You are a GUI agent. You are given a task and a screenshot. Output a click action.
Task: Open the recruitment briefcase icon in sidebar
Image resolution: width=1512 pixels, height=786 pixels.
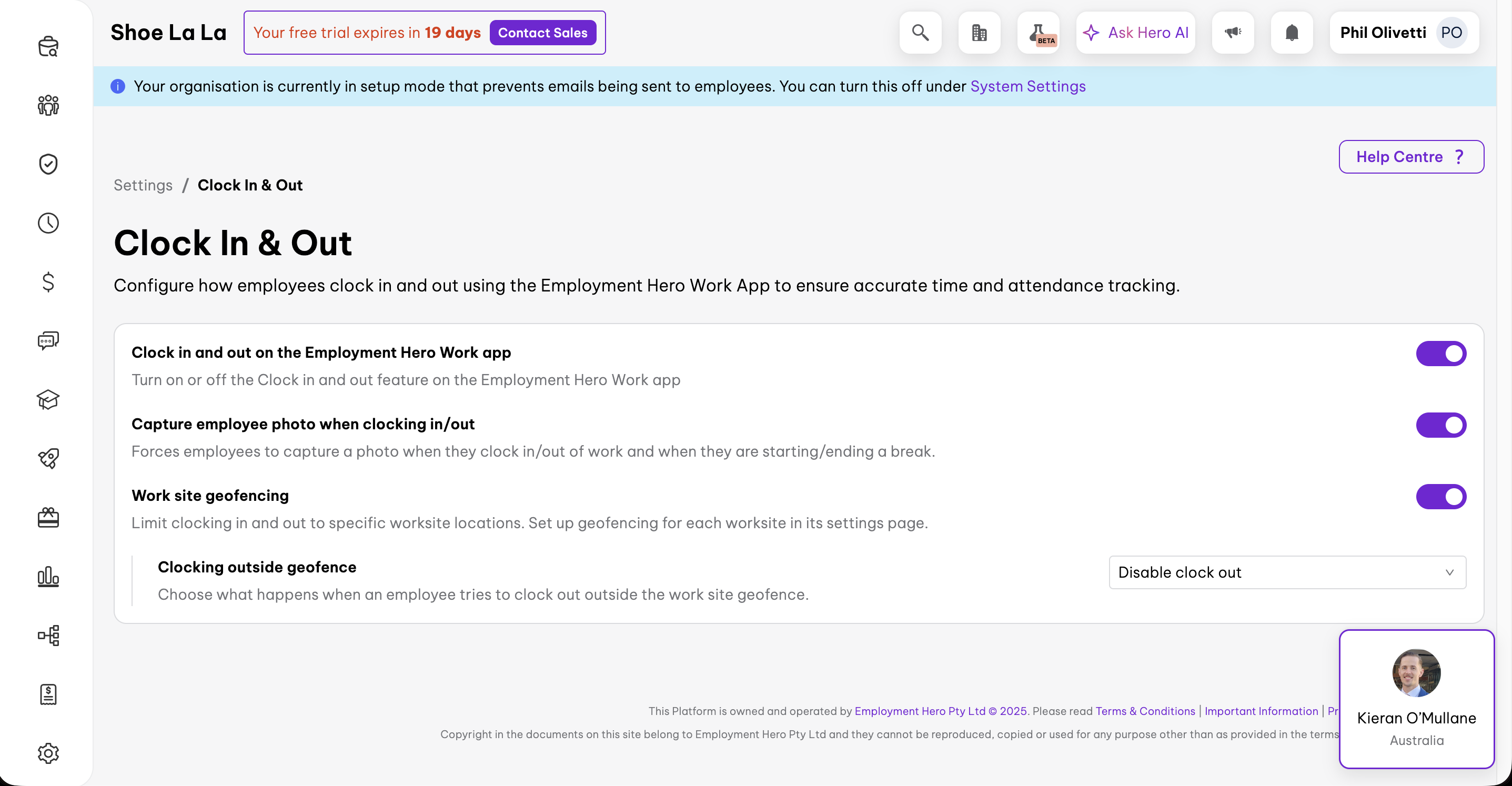pos(48,46)
